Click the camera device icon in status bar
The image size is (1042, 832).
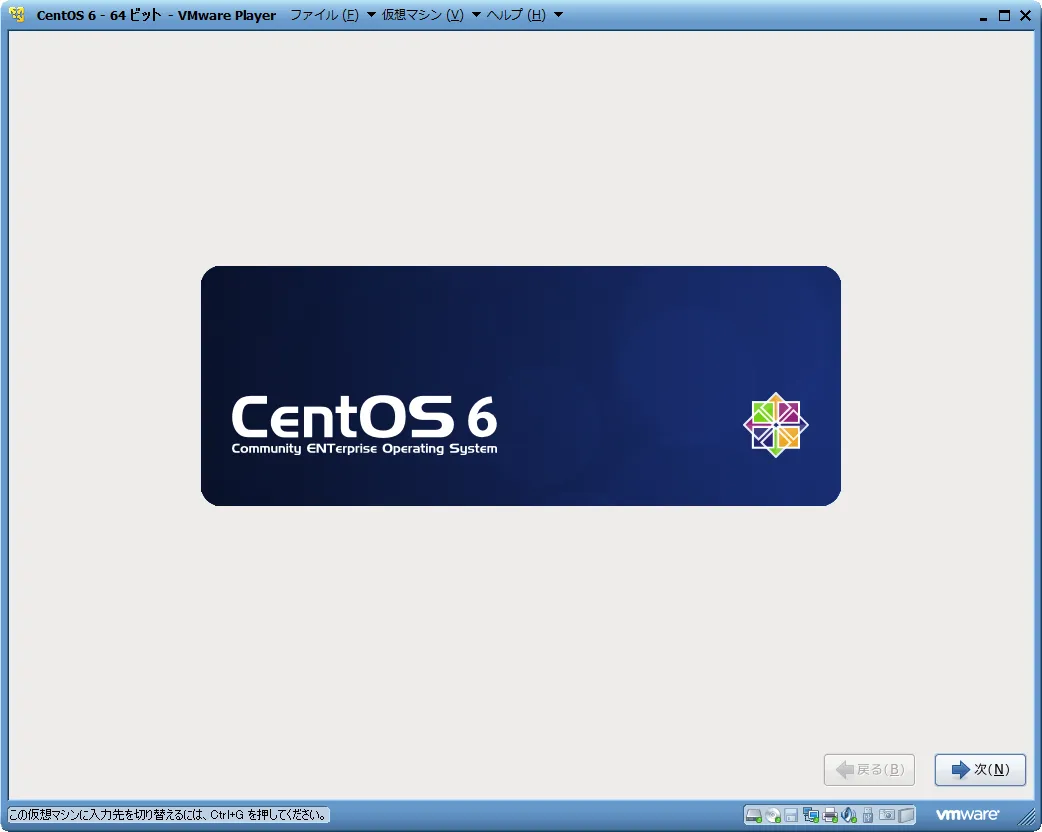pyautogui.click(x=886, y=815)
